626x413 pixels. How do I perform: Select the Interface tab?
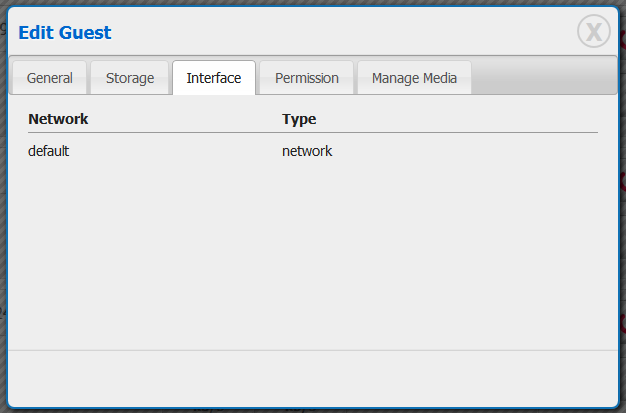pyautogui.click(x=213, y=78)
